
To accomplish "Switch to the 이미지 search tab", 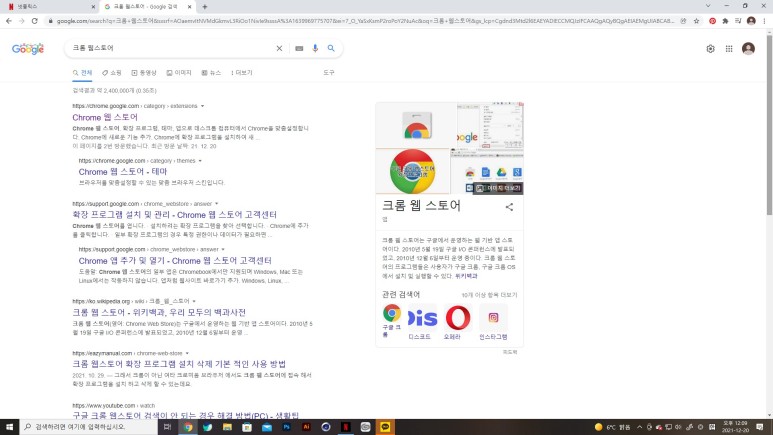I will (x=178, y=73).
